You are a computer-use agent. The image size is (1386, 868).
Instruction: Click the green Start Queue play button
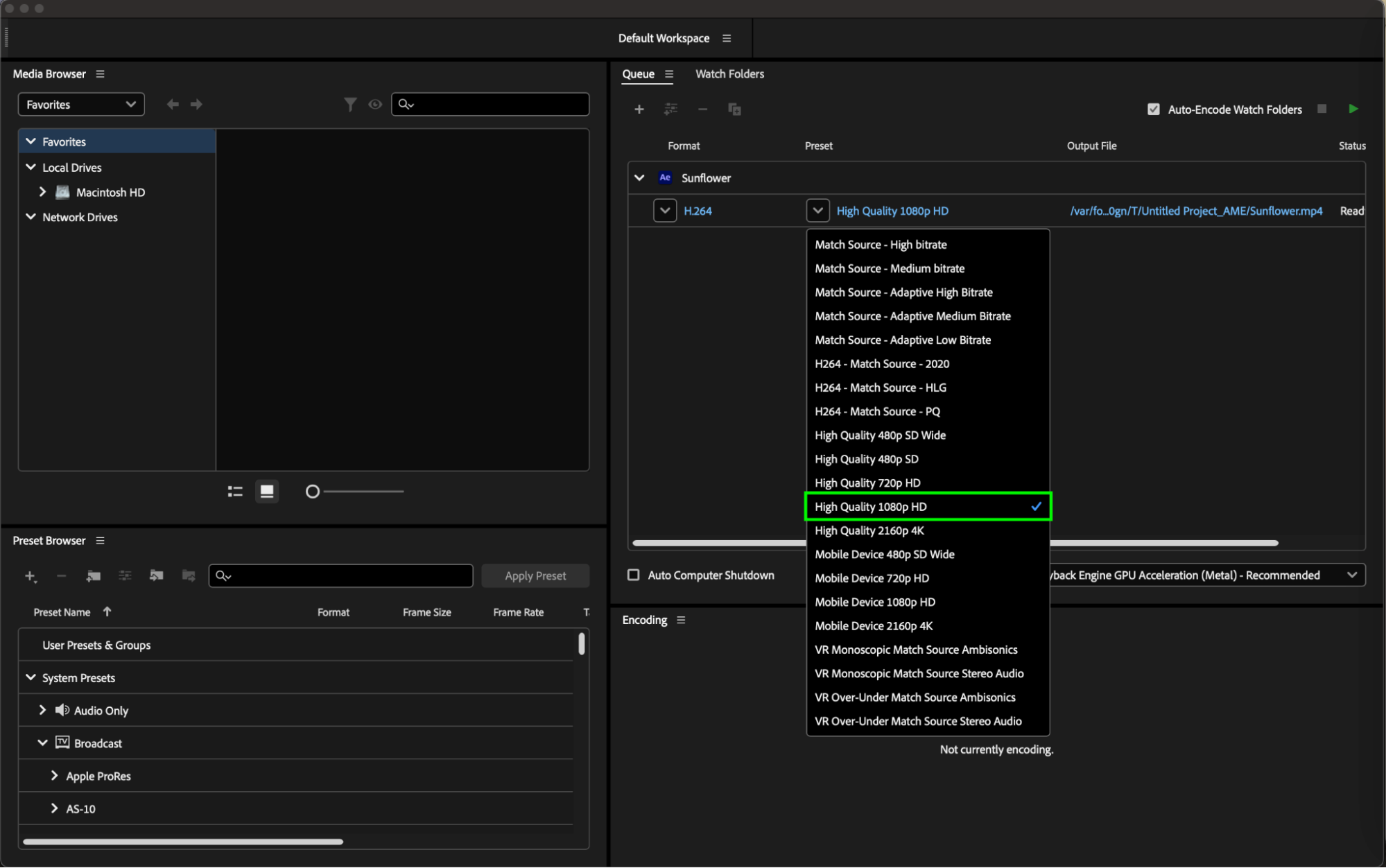pyautogui.click(x=1353, y=109)
